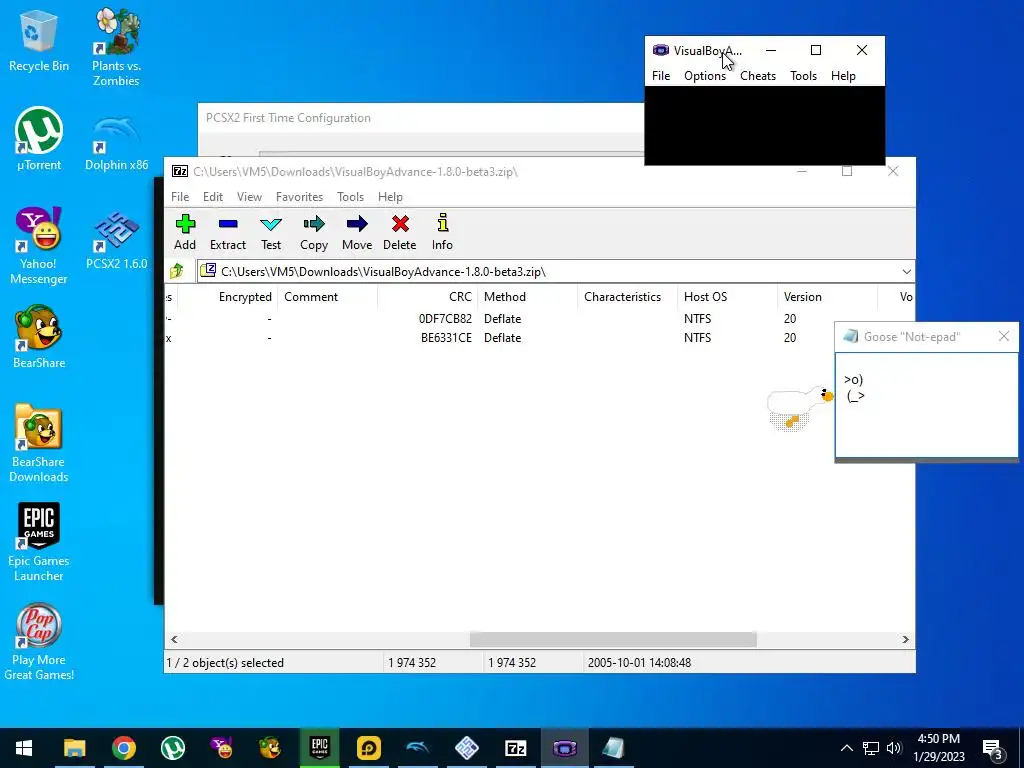
Task: Click the PCSX2 taskbar icon
Action: pos(466,748)
